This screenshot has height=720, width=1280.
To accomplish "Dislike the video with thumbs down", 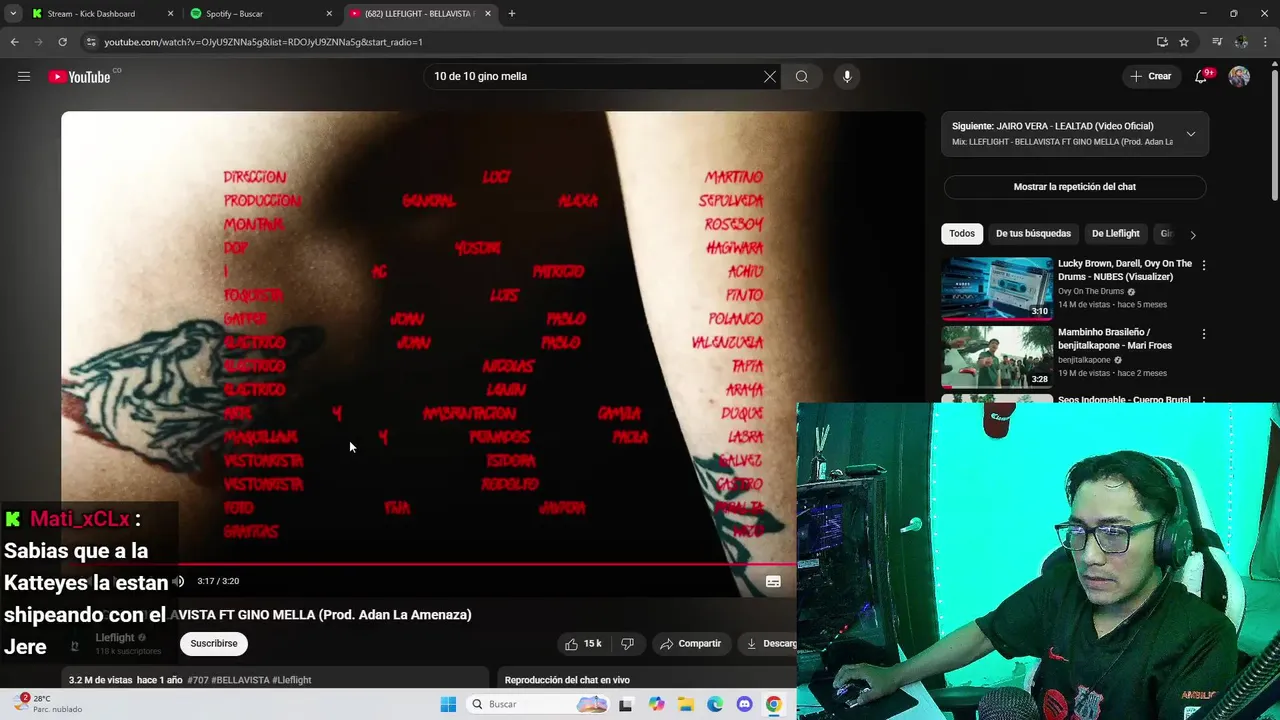I will pyautogui.click(x=627, y=644).
